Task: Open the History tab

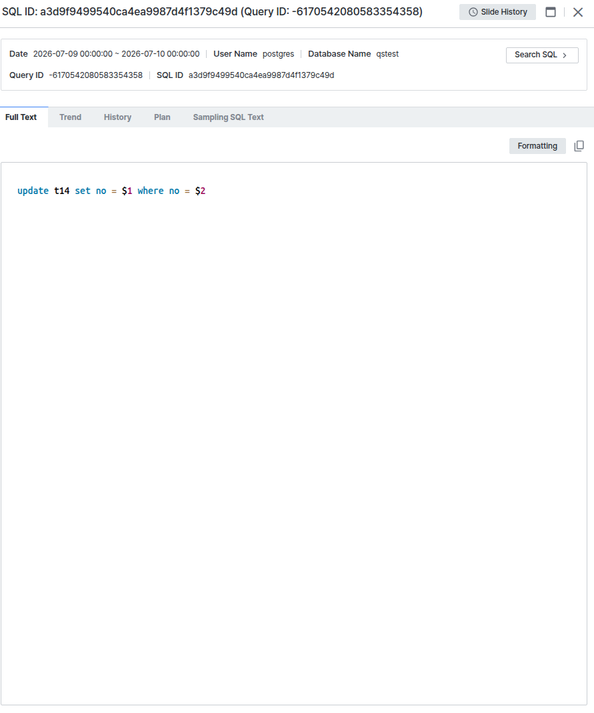Action: (117, 117)
